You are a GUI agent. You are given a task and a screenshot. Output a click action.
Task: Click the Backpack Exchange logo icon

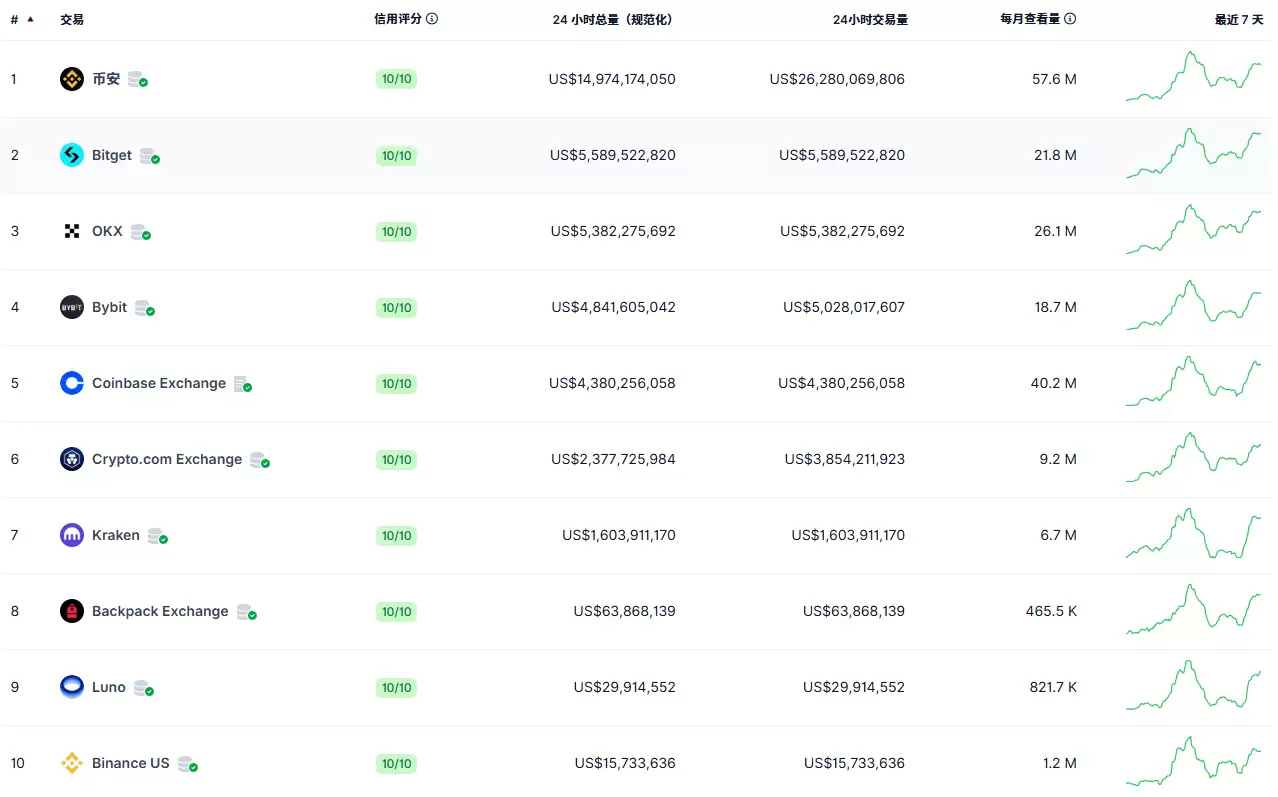tap(72, 611)
